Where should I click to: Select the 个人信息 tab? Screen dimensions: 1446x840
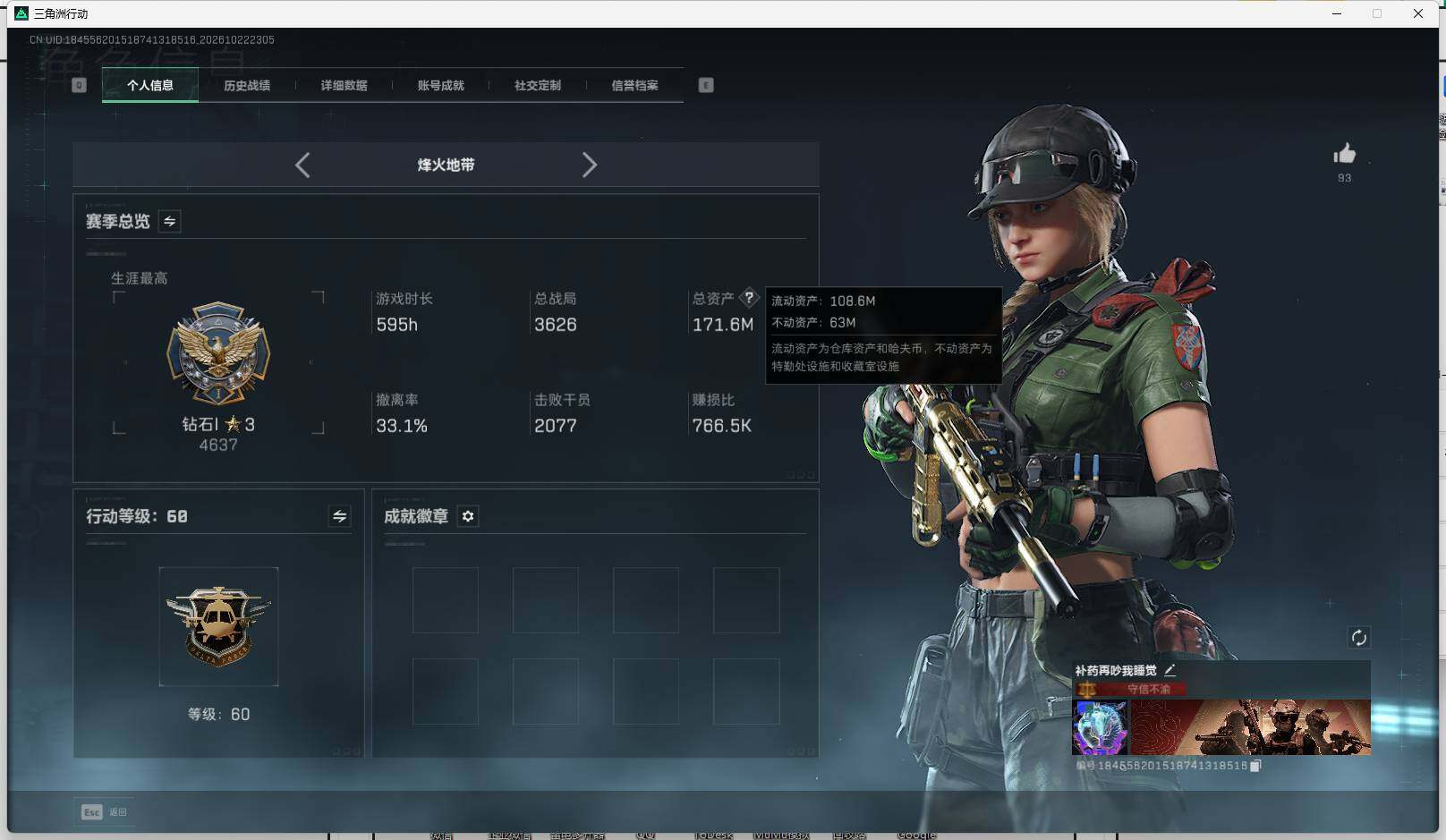pos(150,86)
